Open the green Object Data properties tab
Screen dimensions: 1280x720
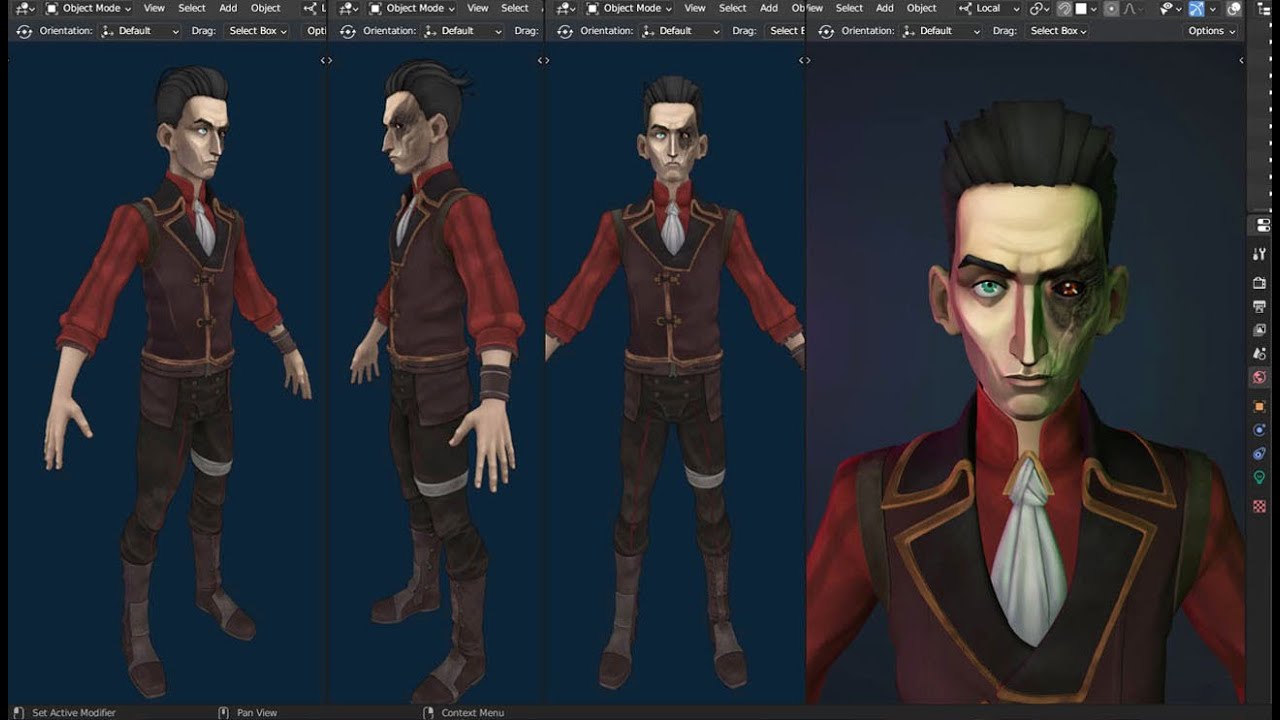coord(1260,478)
